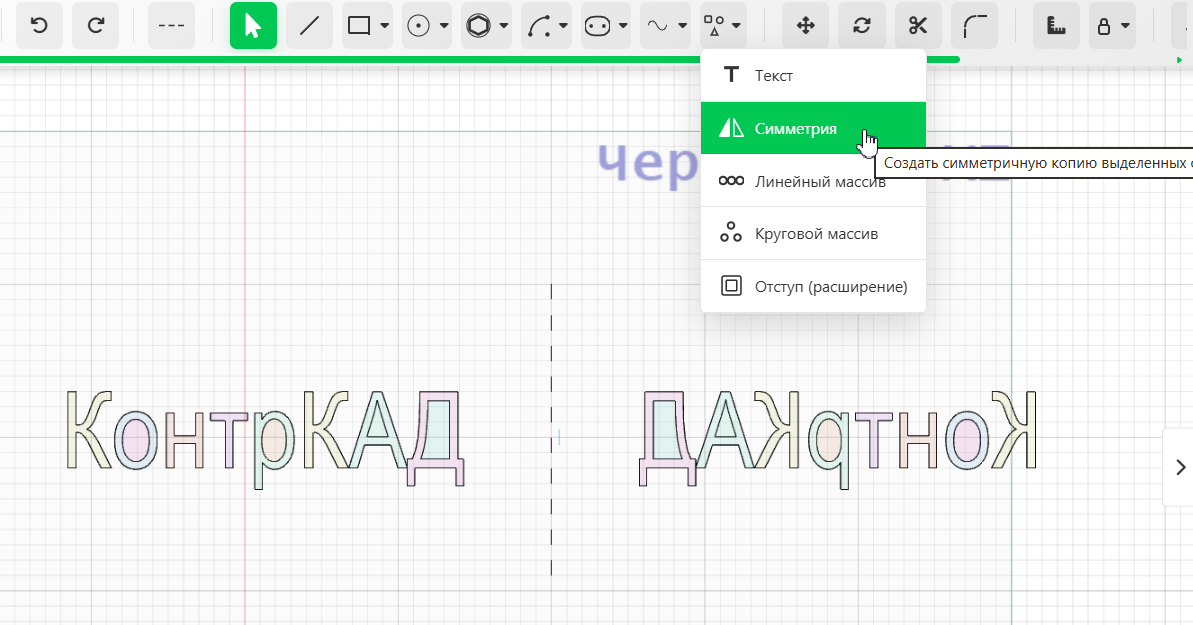Expand the Polygon tool dropdown arrow
The height and width of the screenshot is (625, 1193).
pos(504,26)
